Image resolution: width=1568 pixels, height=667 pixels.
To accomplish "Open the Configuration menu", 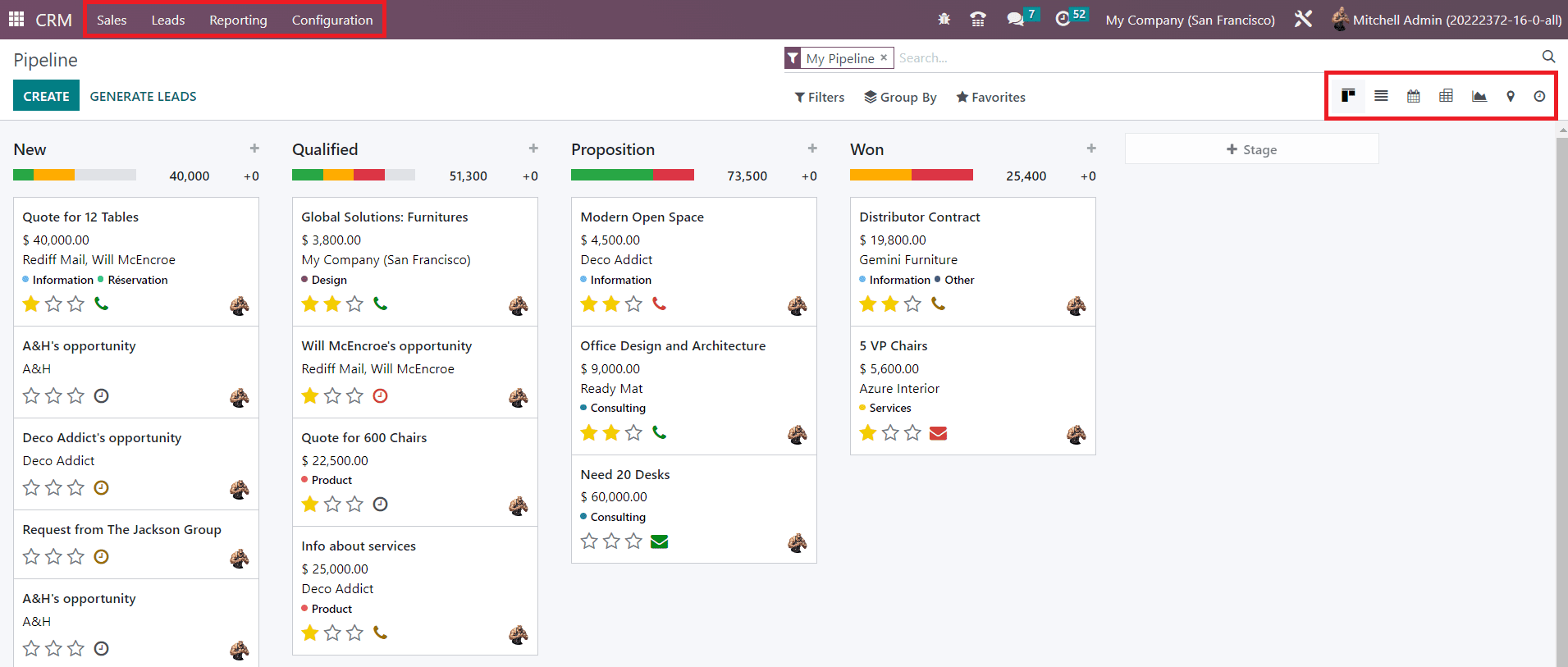I will pos(332,20).
